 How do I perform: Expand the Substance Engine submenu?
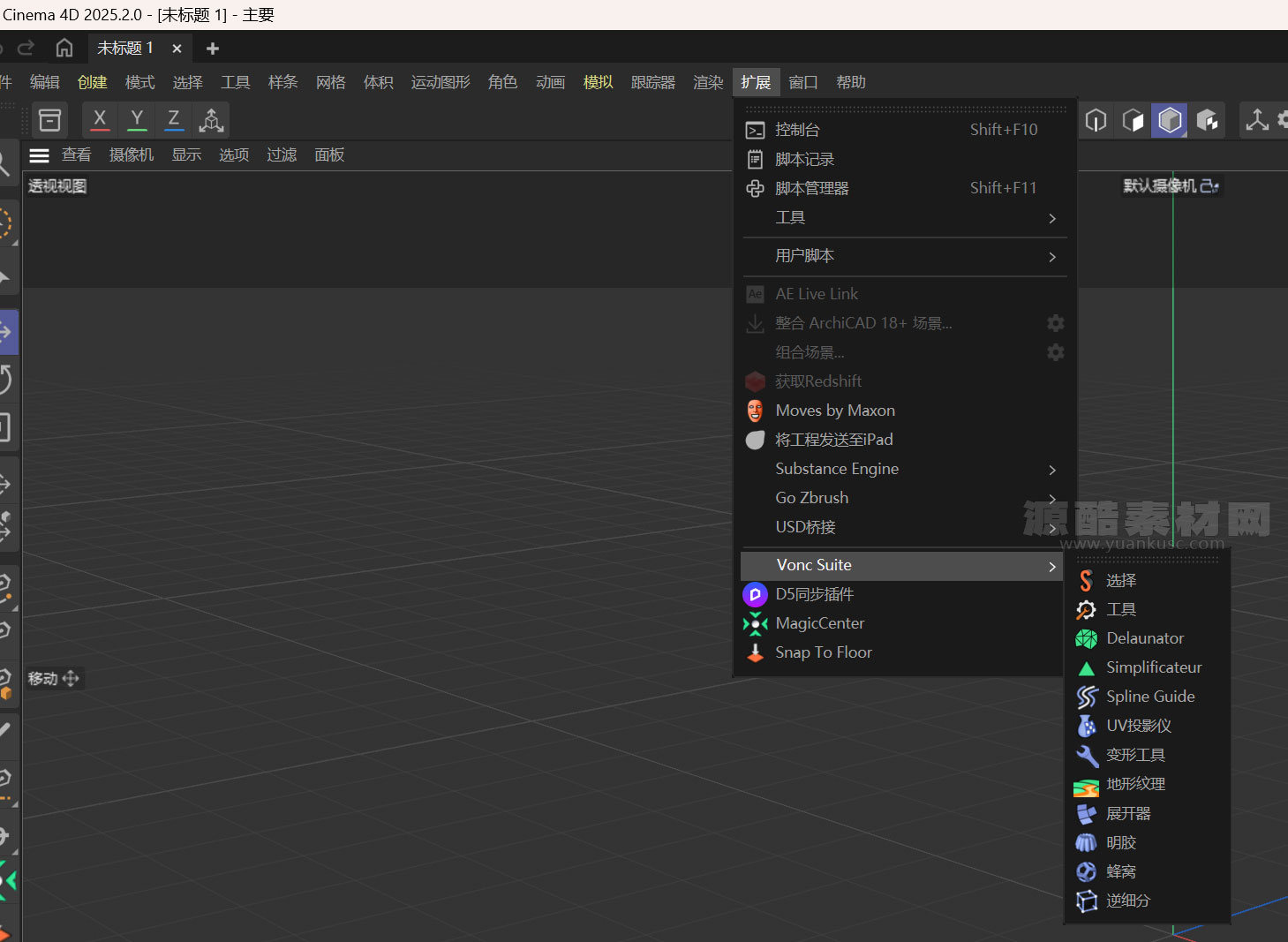tap(1051, 470)
